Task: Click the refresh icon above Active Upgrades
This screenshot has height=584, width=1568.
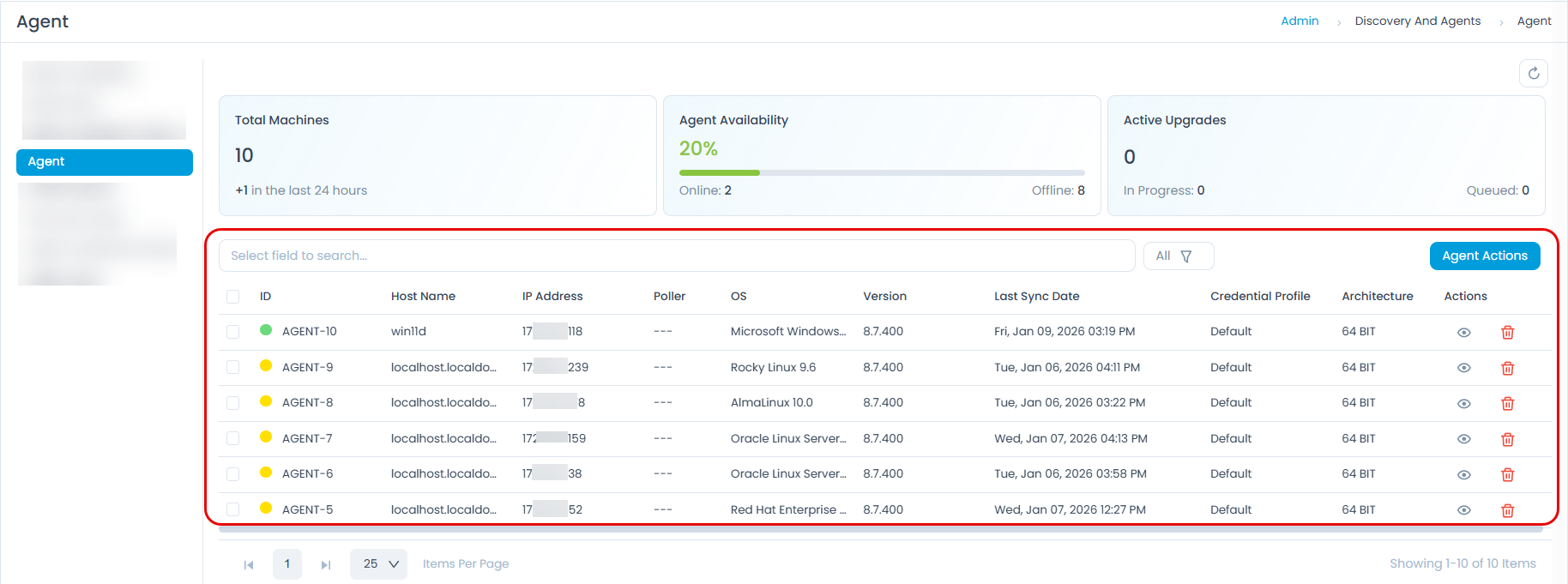Action: pyautogui.click(x=1533, y=74)
